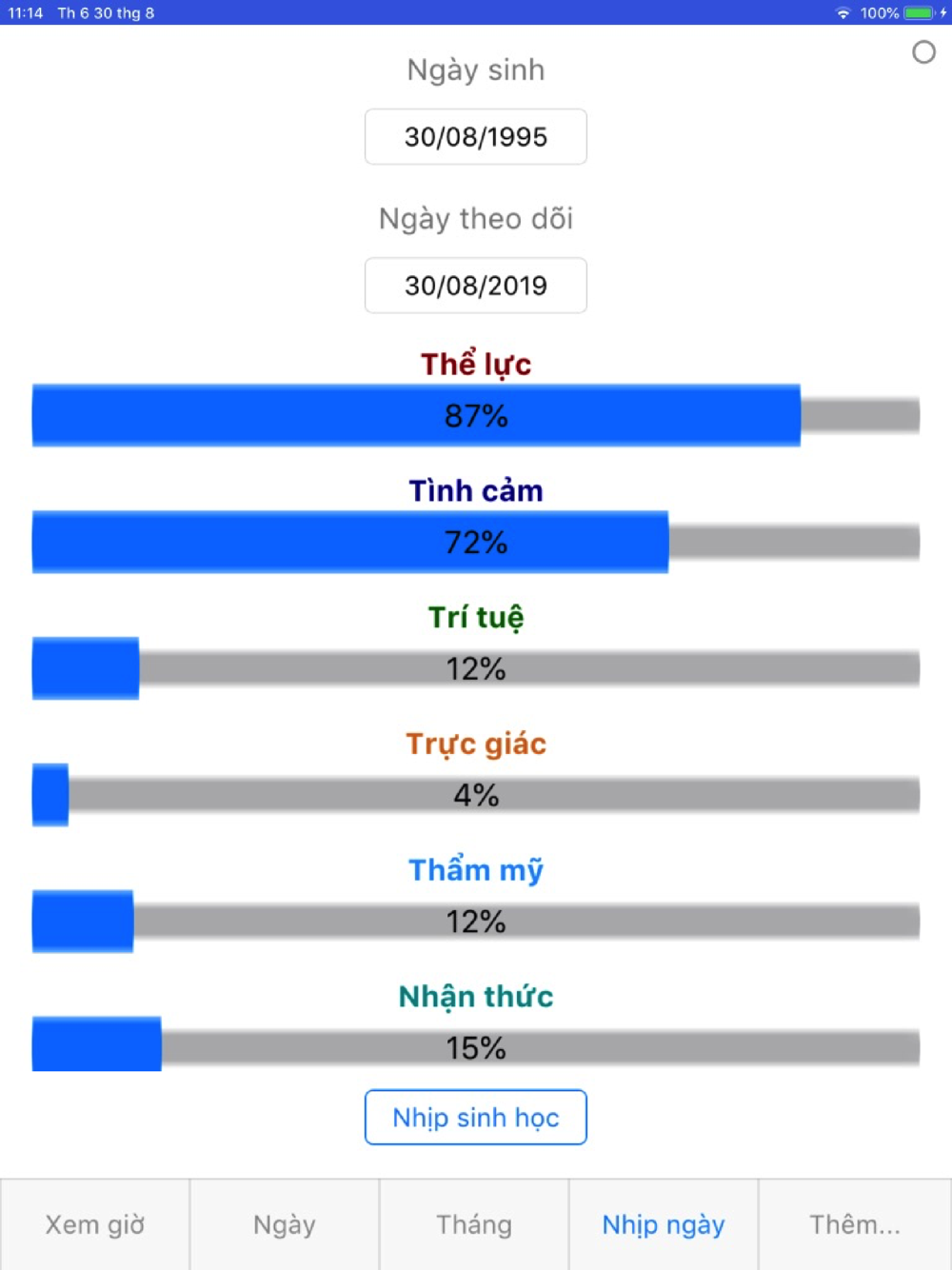Tap the Nhận thức 15% progress bar
Viewport: 952px width, 1270px height.
pos(476,1046)
